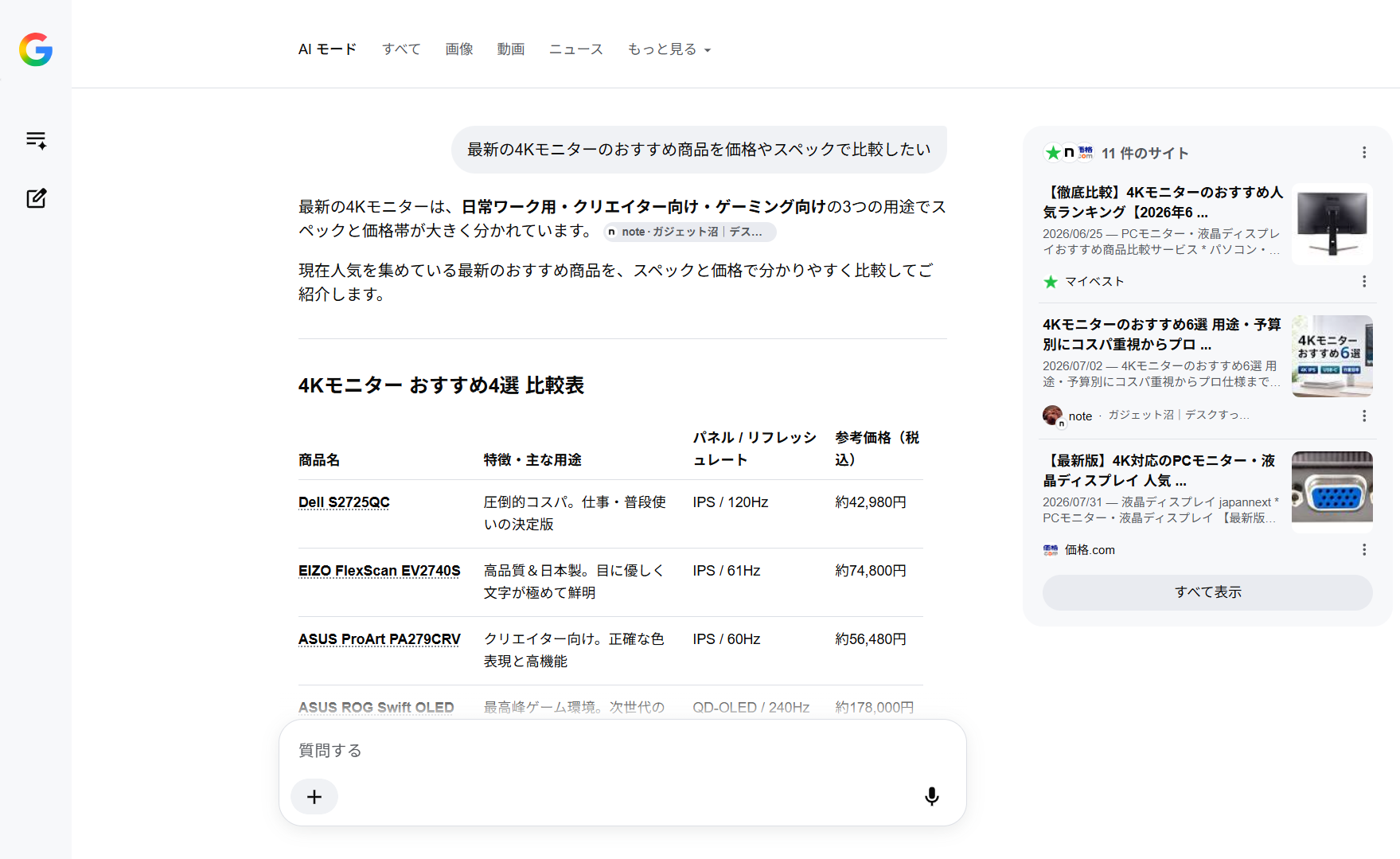Click the すべて表示 button
This screenshot has width=1400, height=859.
[x=1207, y=592]
